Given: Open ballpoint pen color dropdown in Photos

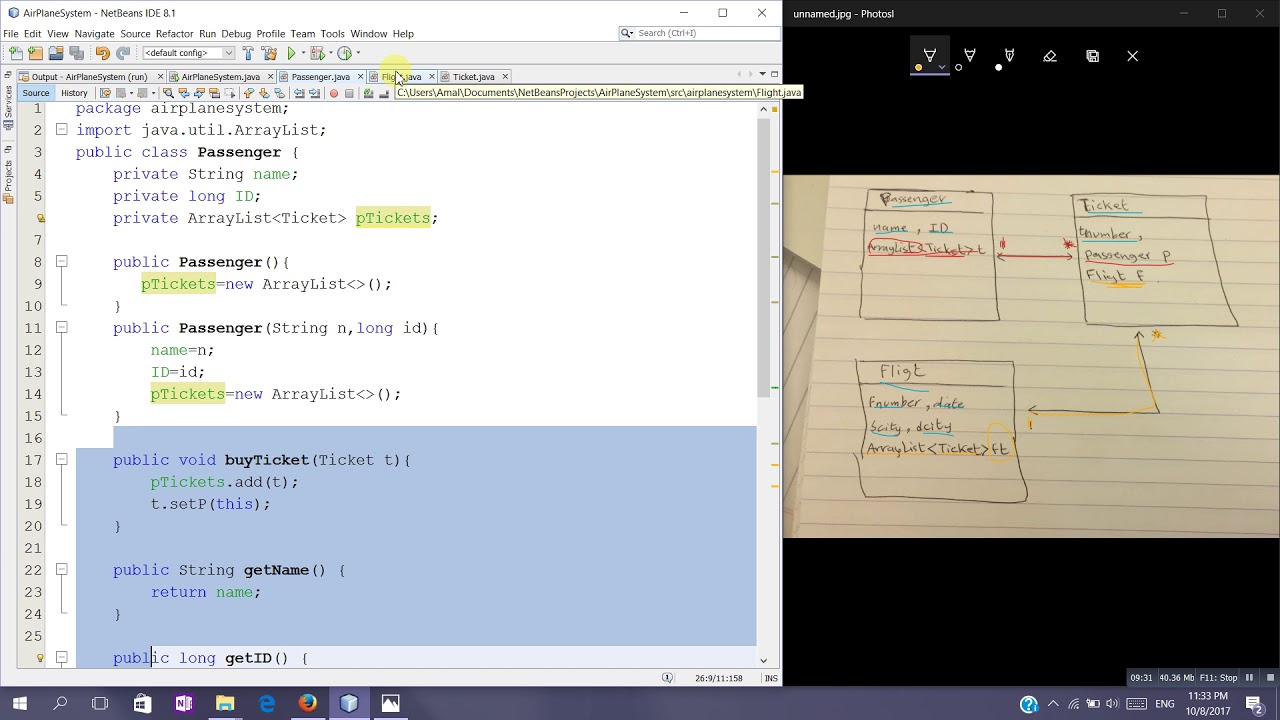Looking at the screenshot, I should (942, 68).
